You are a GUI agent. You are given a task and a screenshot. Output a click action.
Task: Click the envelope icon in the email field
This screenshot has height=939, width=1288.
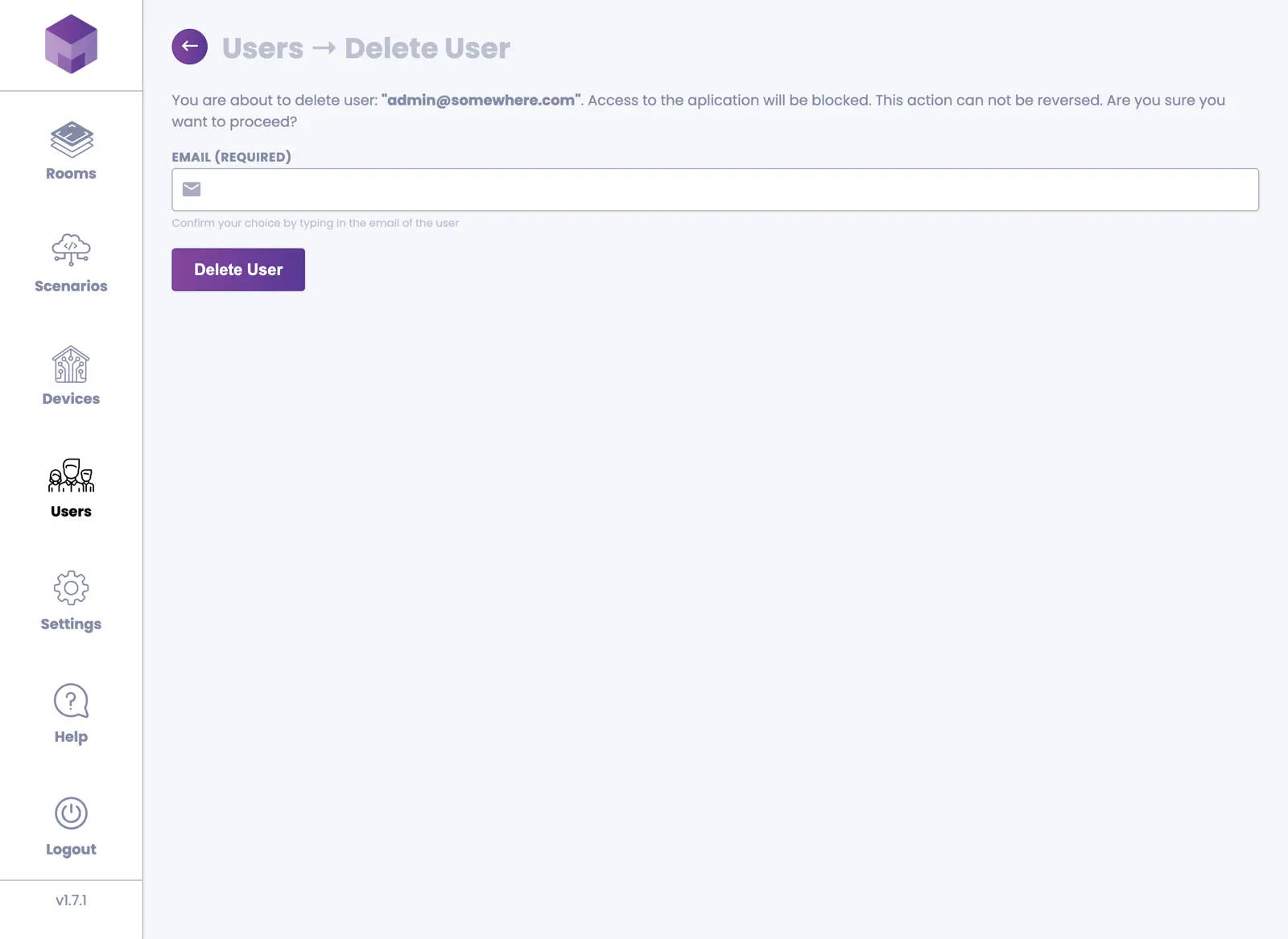[192, 190]
